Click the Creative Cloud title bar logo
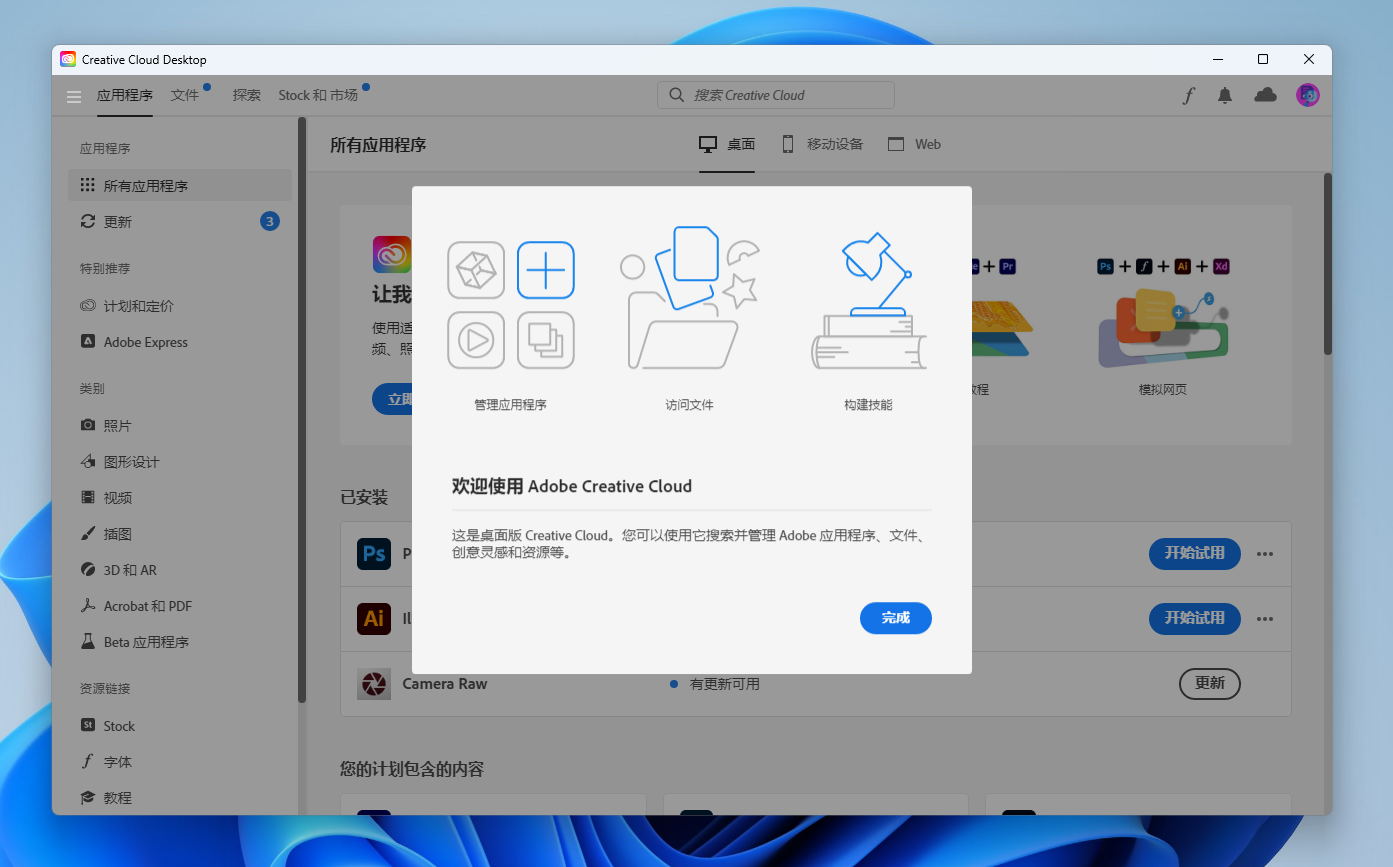 (68, 60)
